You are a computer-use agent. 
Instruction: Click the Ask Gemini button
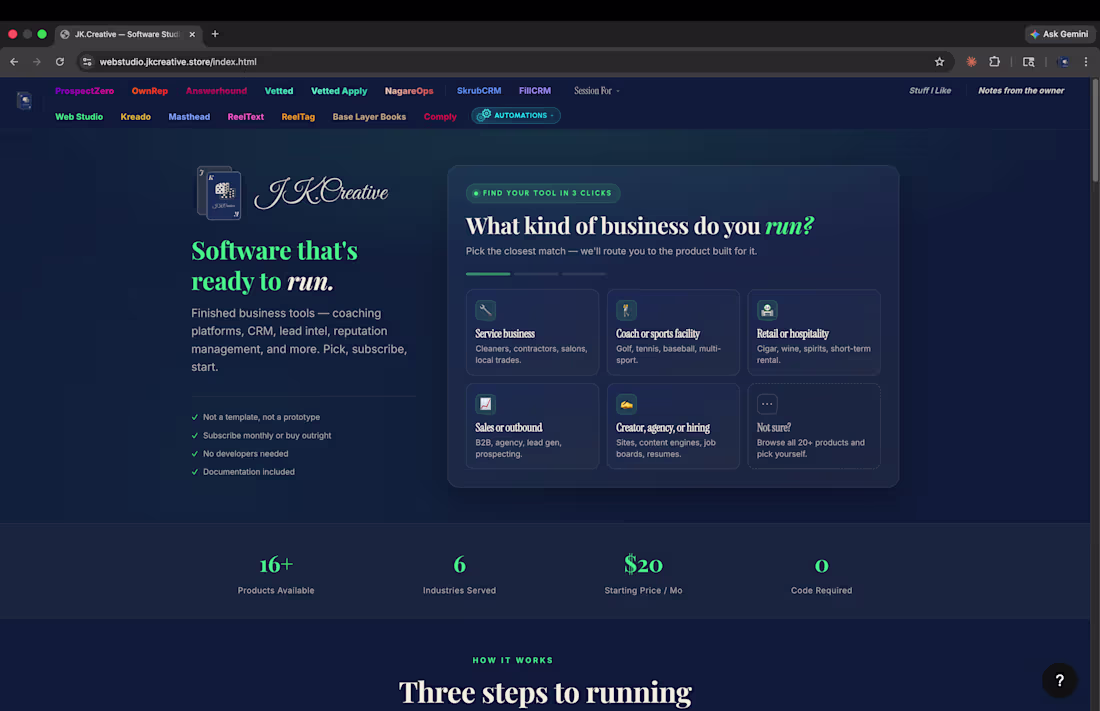(x=1059, y=33)
